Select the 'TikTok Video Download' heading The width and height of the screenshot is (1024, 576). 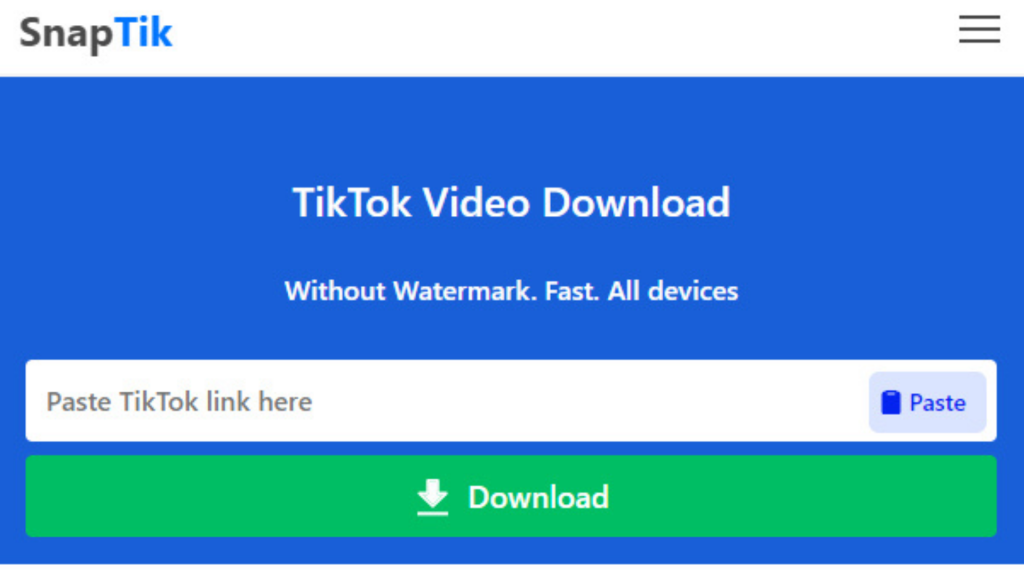[x=511, y=202]
